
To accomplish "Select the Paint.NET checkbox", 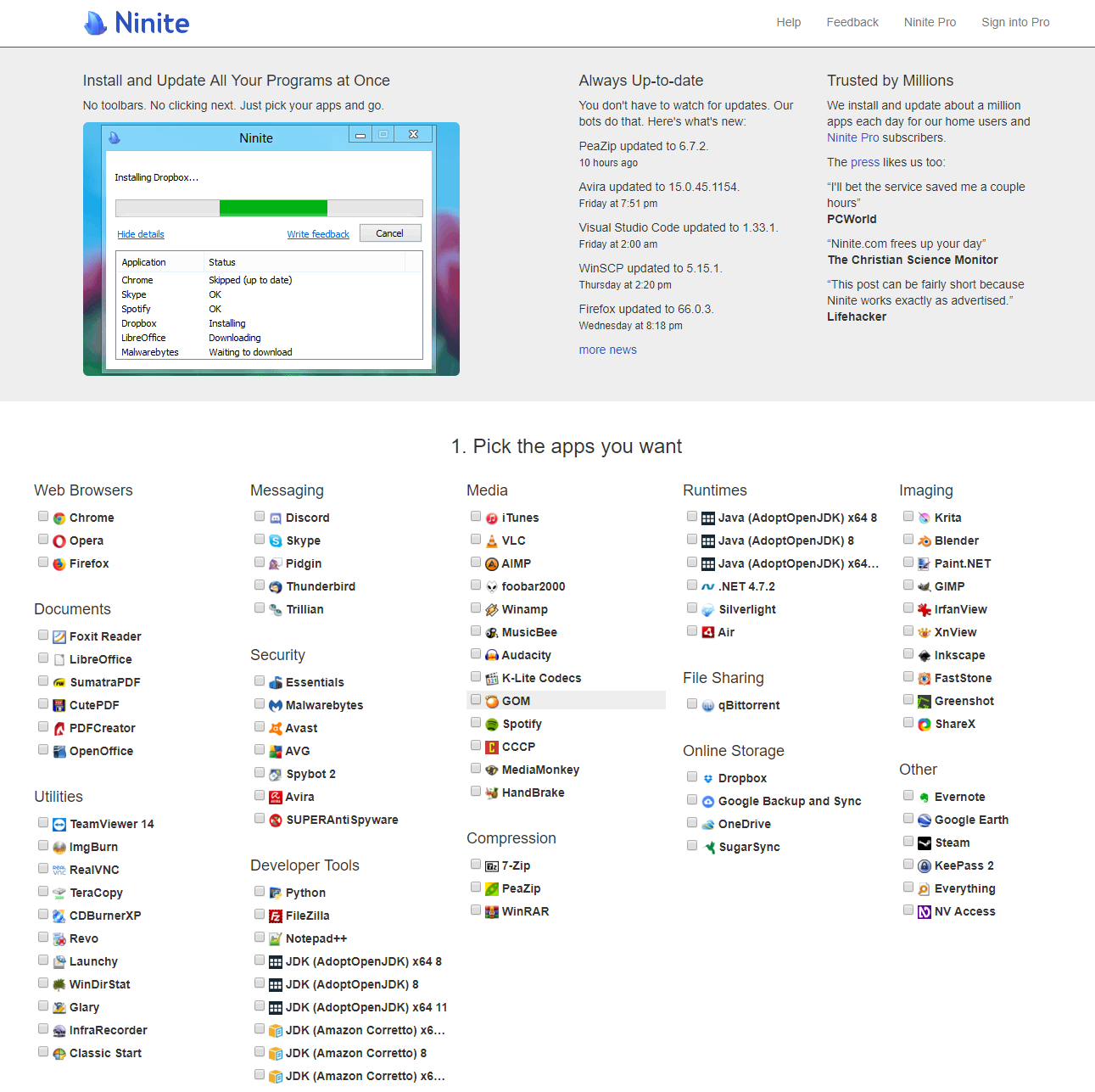I will click(908, 563).
